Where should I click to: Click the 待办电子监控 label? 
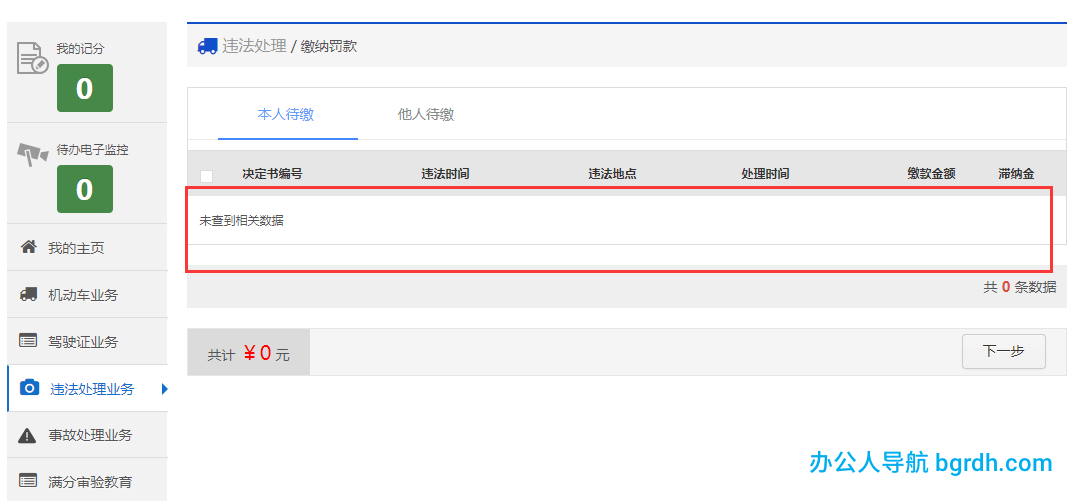(92, 150)
